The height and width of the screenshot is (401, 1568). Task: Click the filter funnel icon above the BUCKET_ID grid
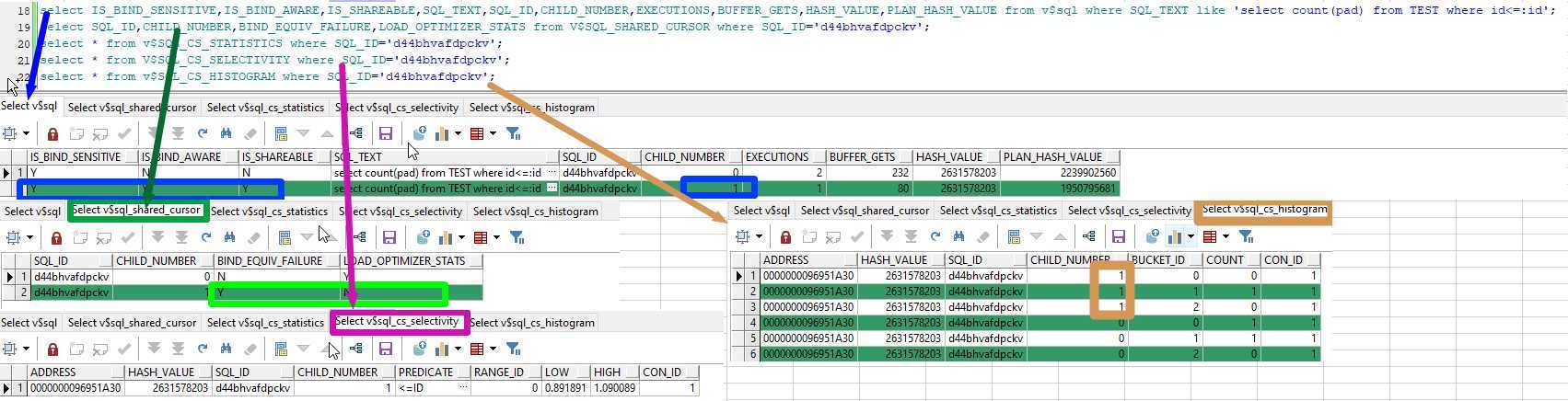1247,236
